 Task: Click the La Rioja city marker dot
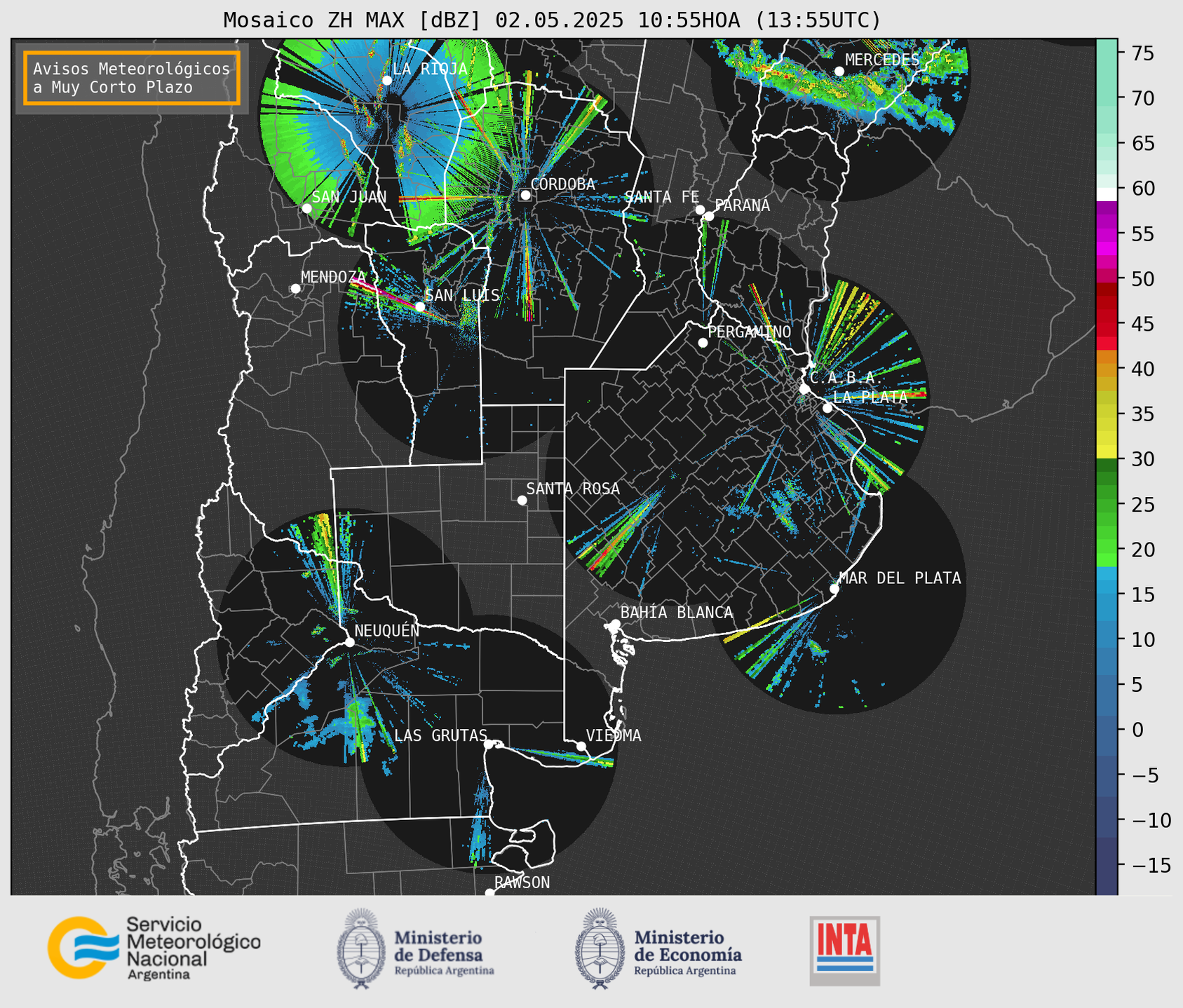click(387, 81)
